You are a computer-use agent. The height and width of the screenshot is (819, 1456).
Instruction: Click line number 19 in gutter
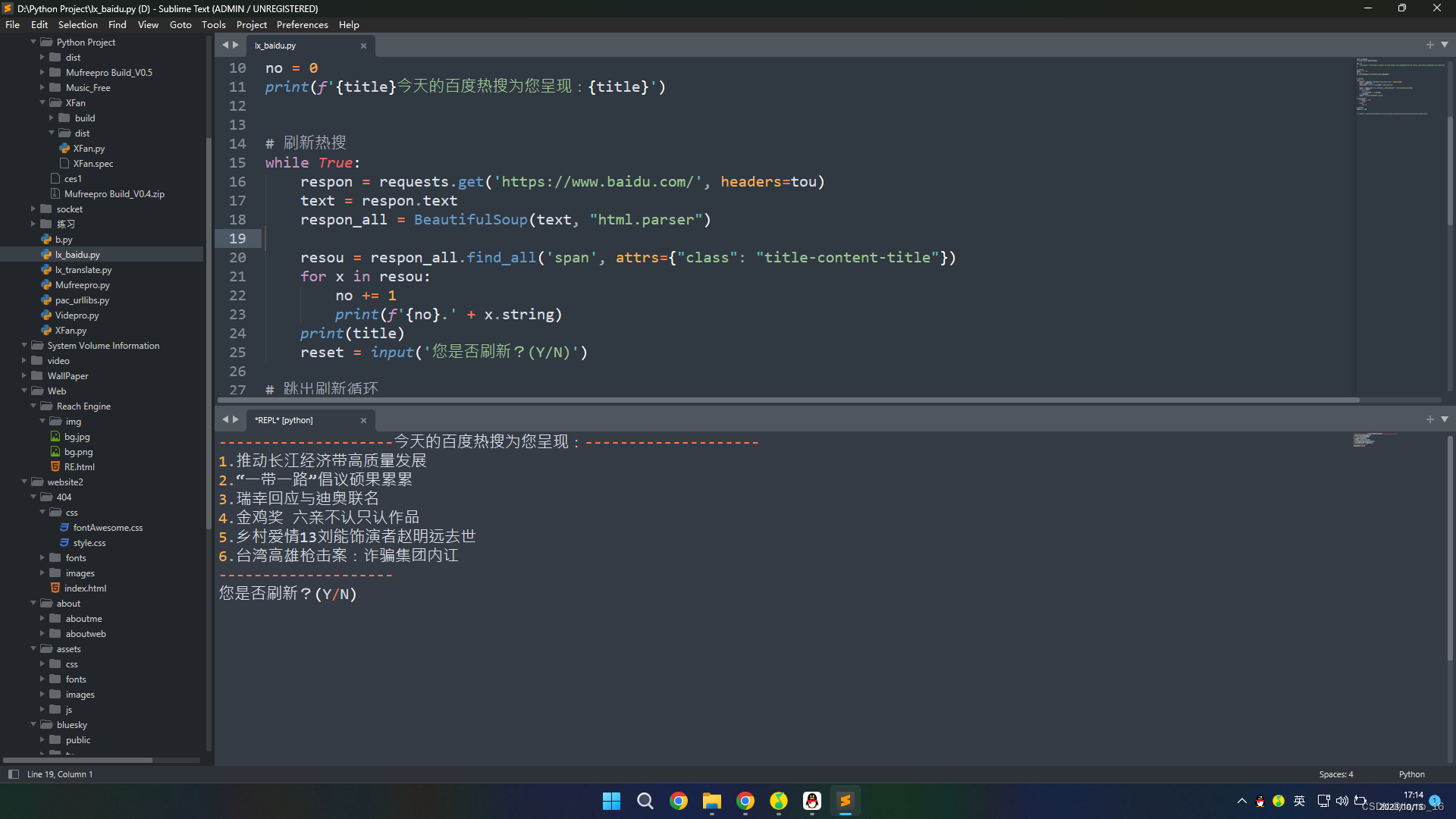click(x=237, y=238)
